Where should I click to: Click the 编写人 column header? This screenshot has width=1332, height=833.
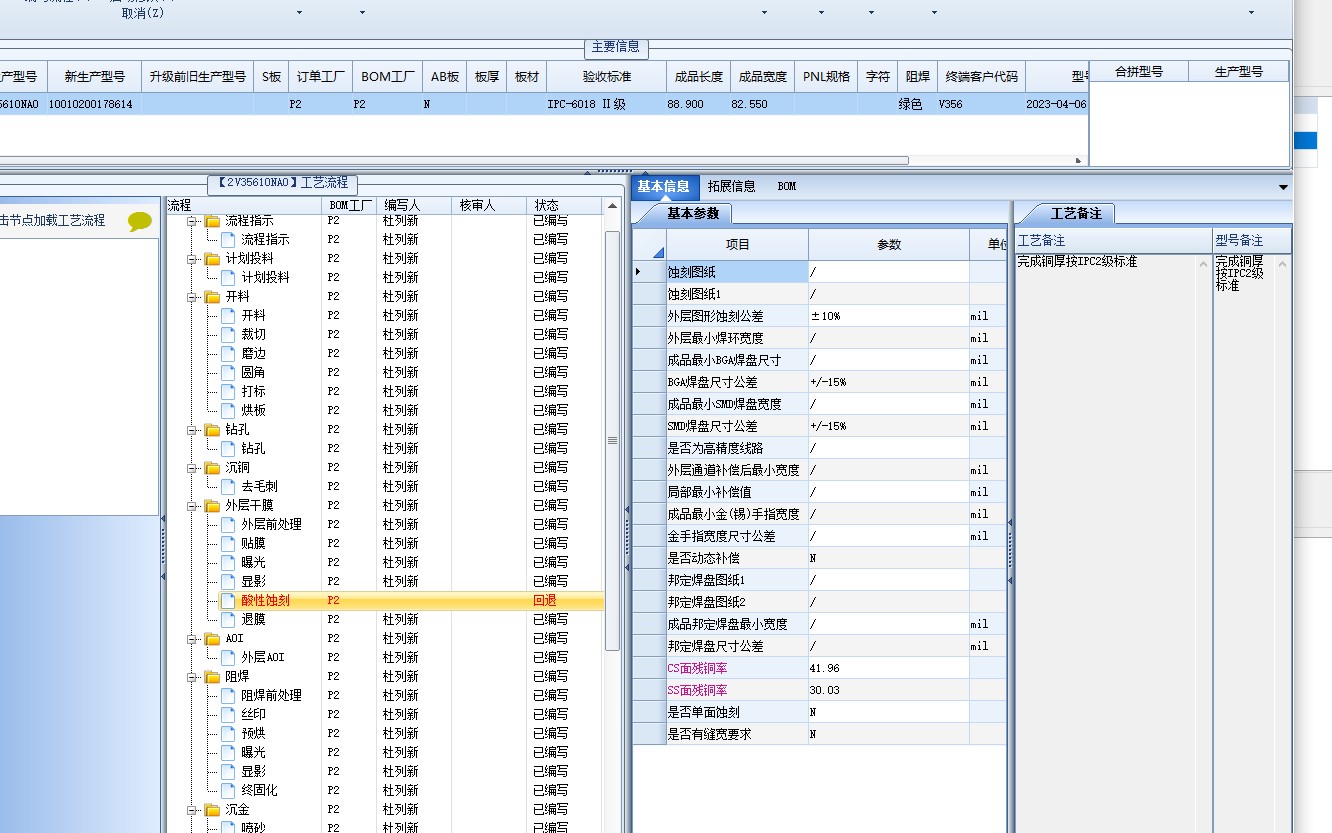pyautogui.click(x=413, y=205)
